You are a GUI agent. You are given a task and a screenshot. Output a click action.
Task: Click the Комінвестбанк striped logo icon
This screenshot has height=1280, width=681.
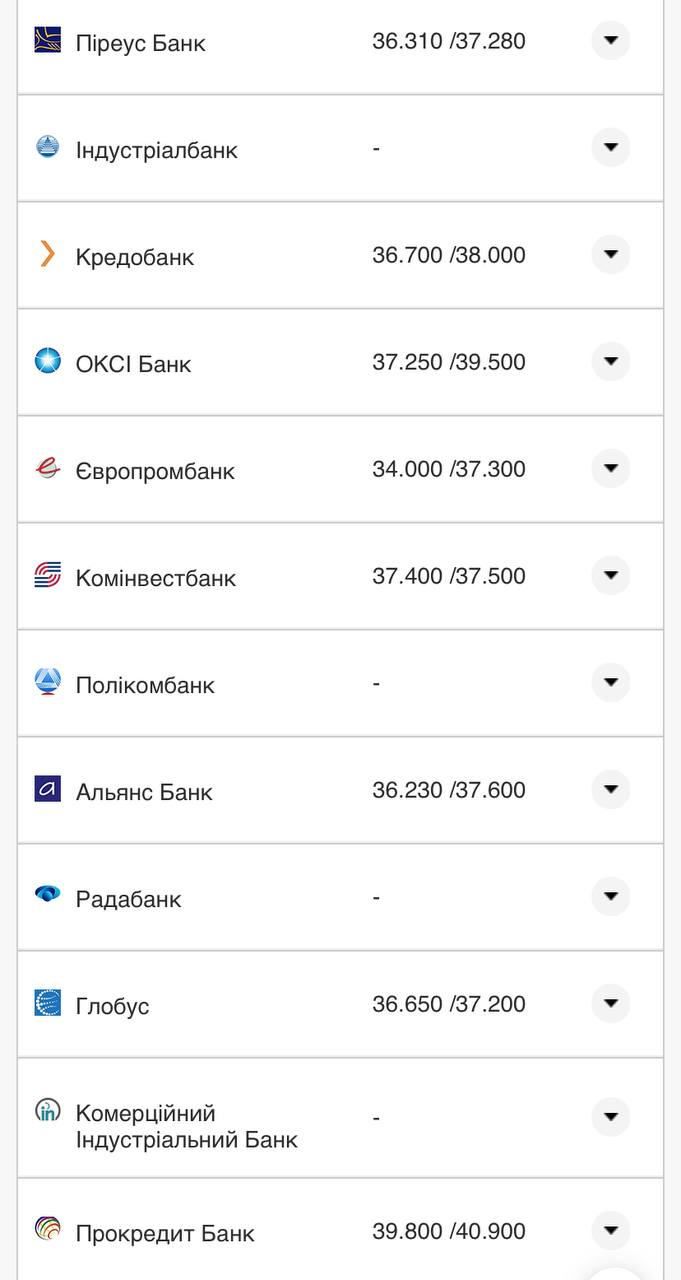(x=48, y=575)
